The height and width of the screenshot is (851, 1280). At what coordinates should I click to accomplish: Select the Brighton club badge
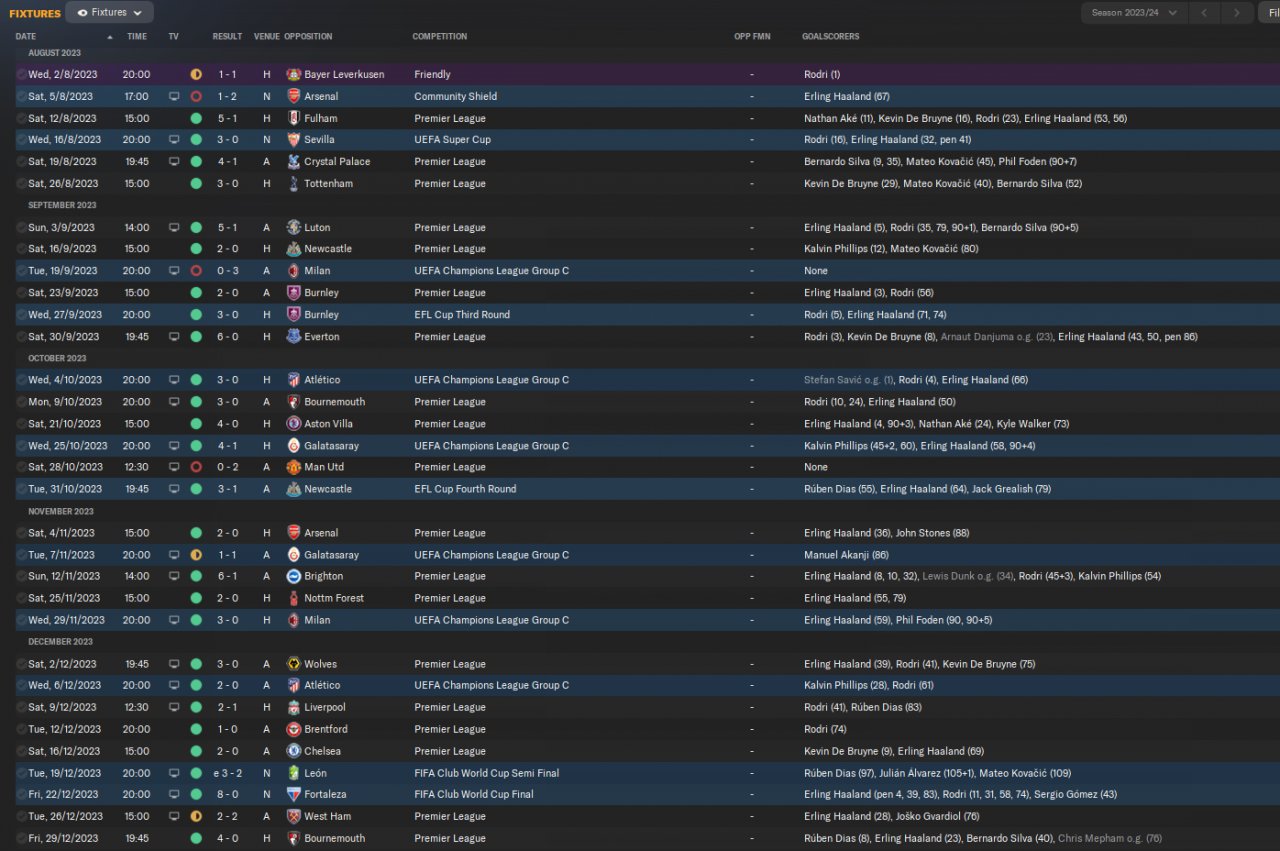coord(294,576)
